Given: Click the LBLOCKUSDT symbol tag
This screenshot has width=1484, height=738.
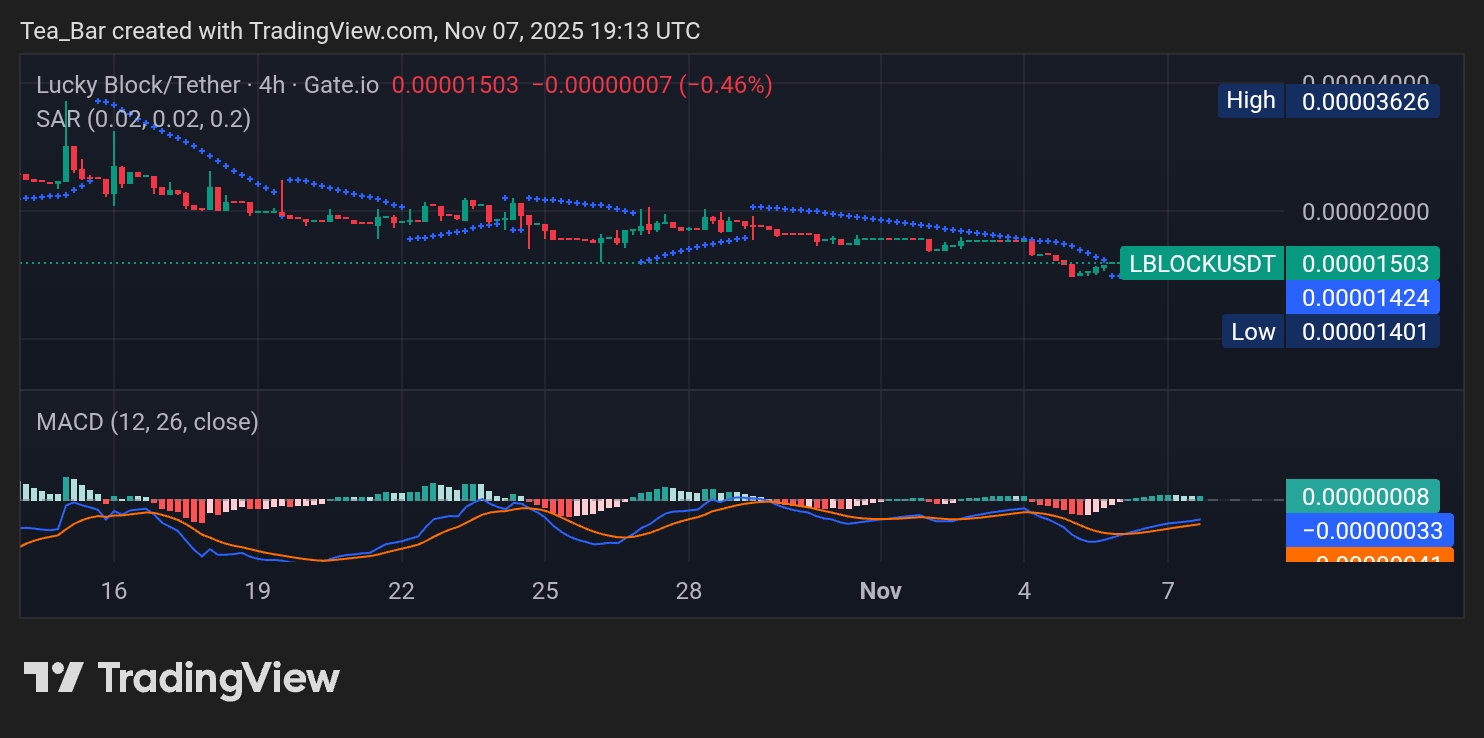Looking at the screenshot, I should pyautogui.click(x=1202, y=264).
